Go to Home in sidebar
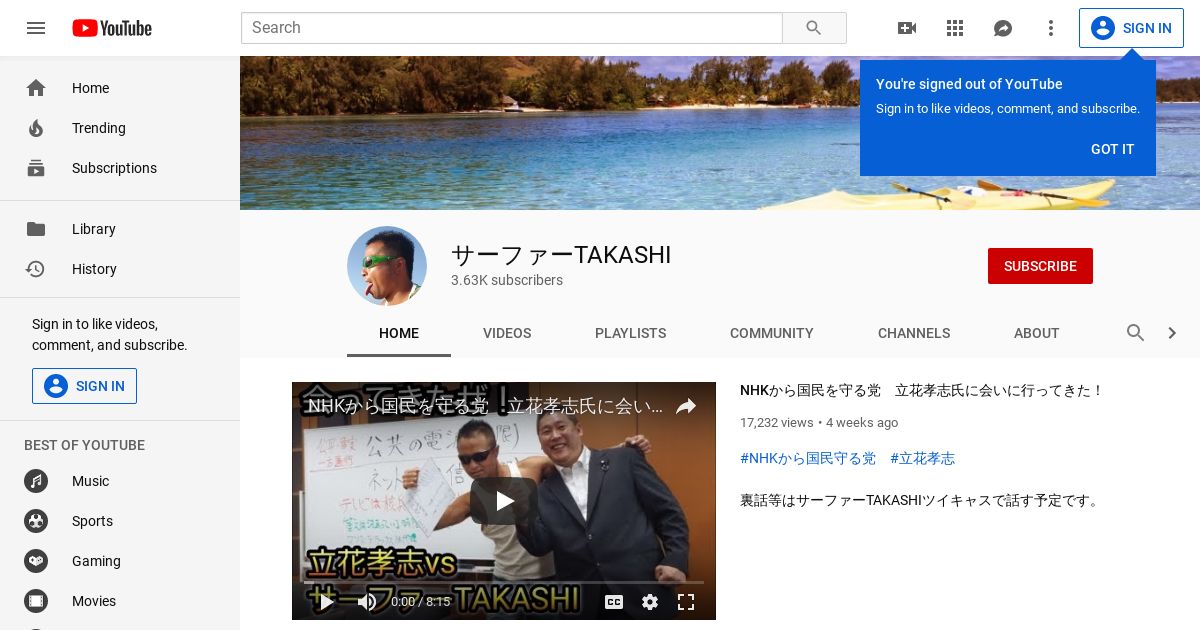The height and width of the screenshot is (630, 1200). (x=120, y=88)
